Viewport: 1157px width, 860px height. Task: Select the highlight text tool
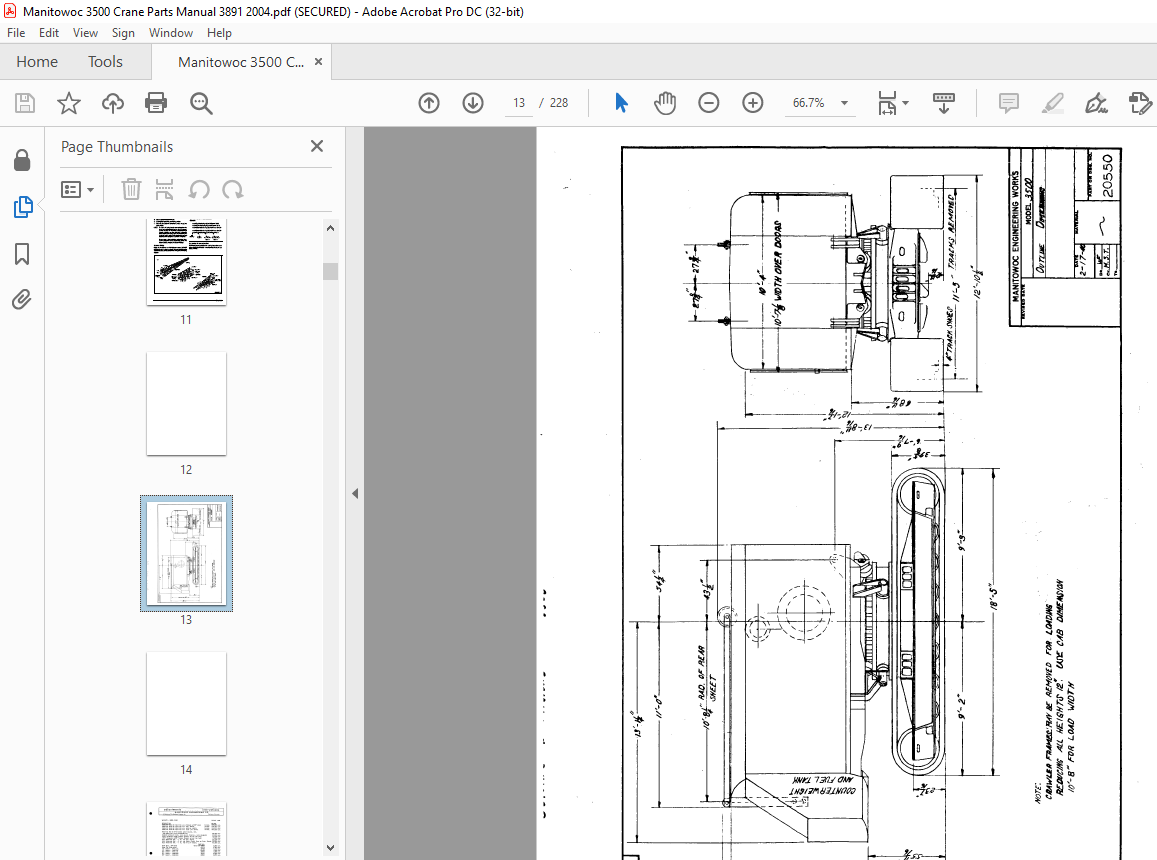pyautogui.click(x=1053, y=103)
